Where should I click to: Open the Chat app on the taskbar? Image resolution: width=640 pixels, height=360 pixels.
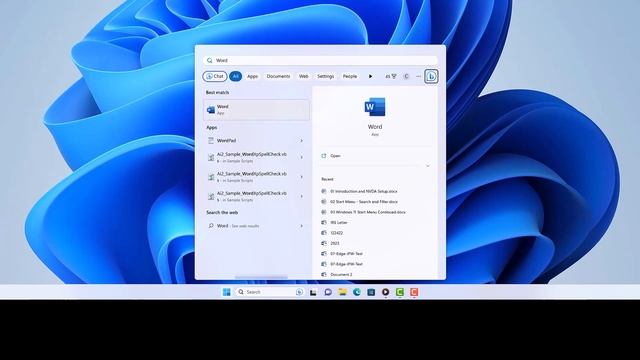[x=328, y=292]
